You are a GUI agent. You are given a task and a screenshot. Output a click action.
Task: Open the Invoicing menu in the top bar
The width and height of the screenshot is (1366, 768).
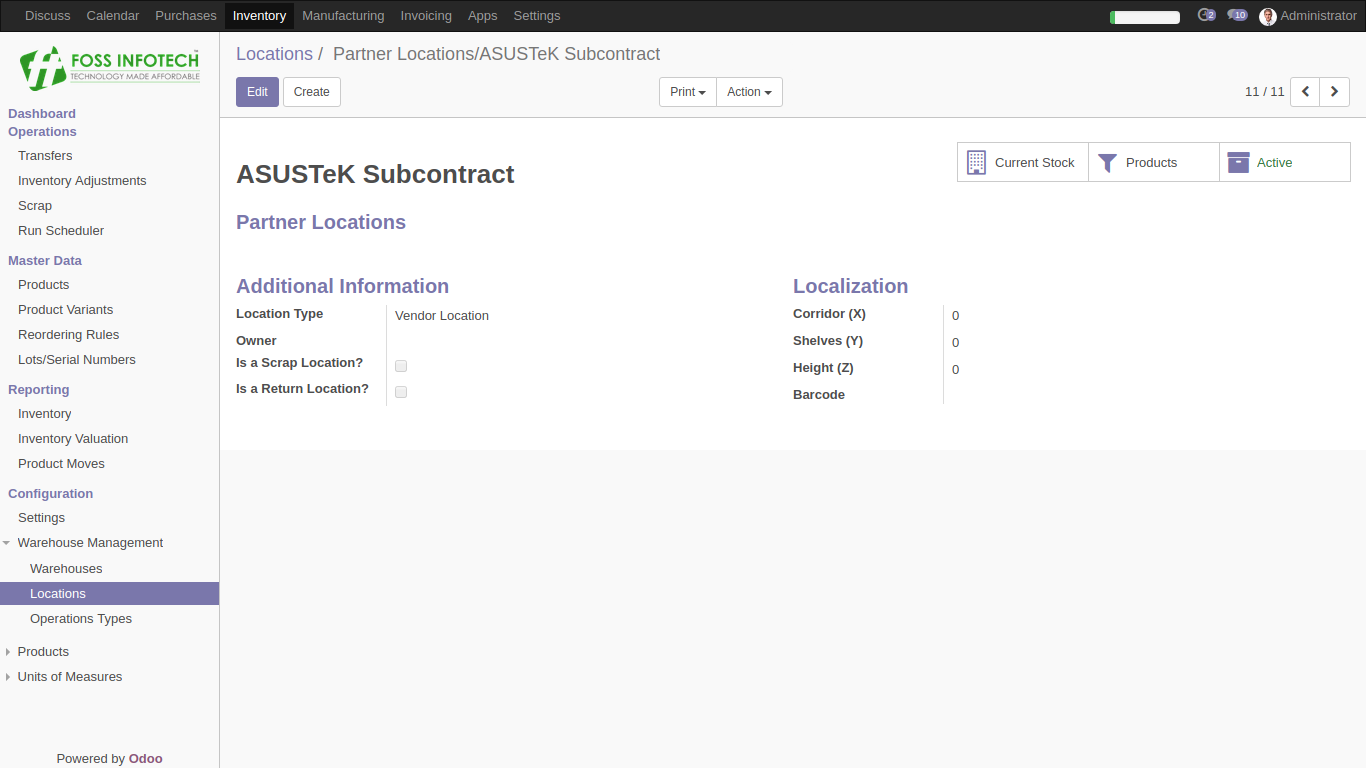pos(426,16)
